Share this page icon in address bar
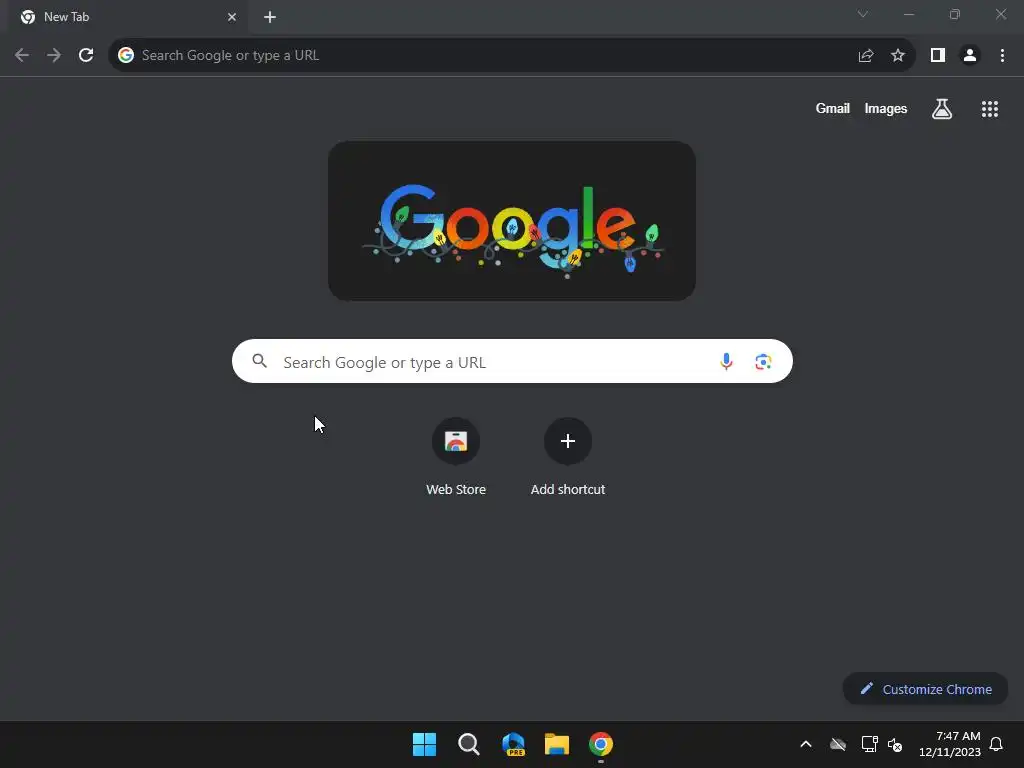The height and width of the screenshot is (768, 1024). [x=866, y=56]
